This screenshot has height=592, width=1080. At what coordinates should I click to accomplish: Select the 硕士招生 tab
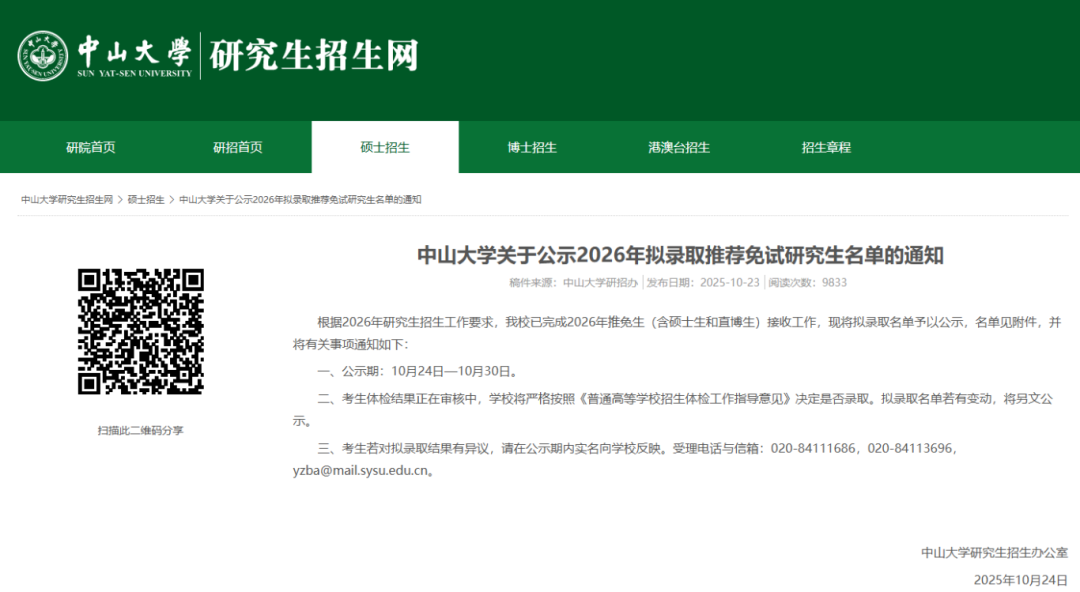[385, 147]
